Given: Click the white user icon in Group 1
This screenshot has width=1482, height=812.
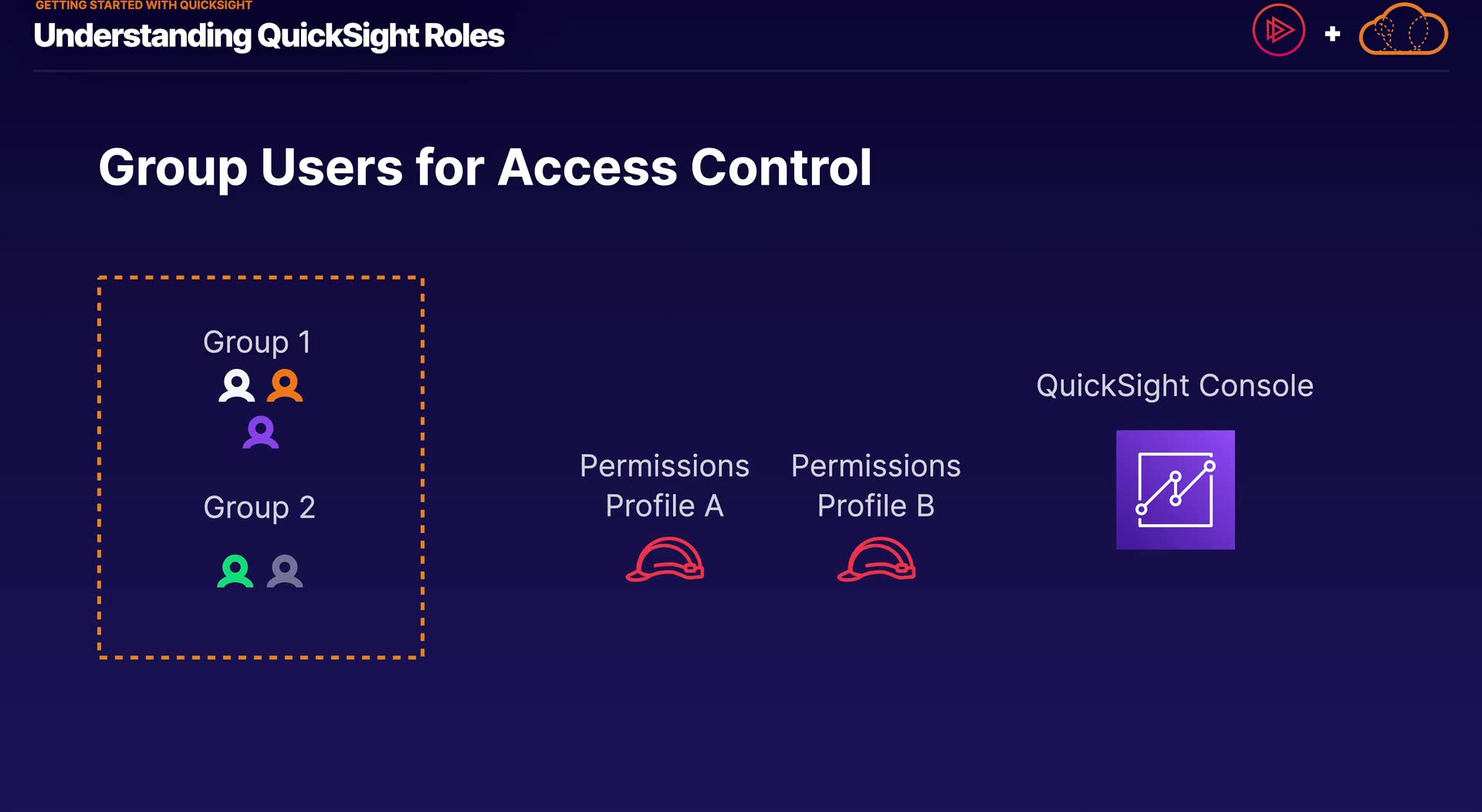Looking at the screenshot, I should 236,386.
